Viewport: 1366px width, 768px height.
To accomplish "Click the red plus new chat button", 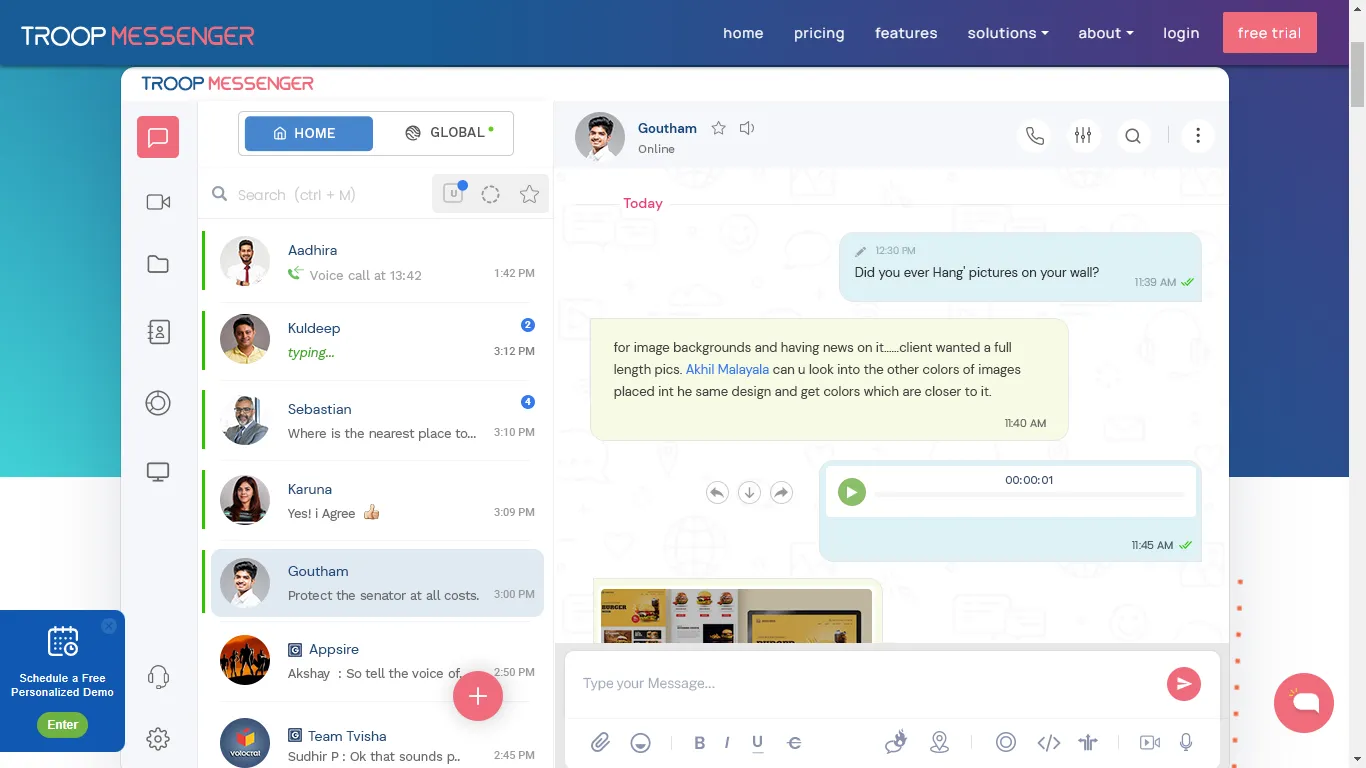I will pos(478,696).
